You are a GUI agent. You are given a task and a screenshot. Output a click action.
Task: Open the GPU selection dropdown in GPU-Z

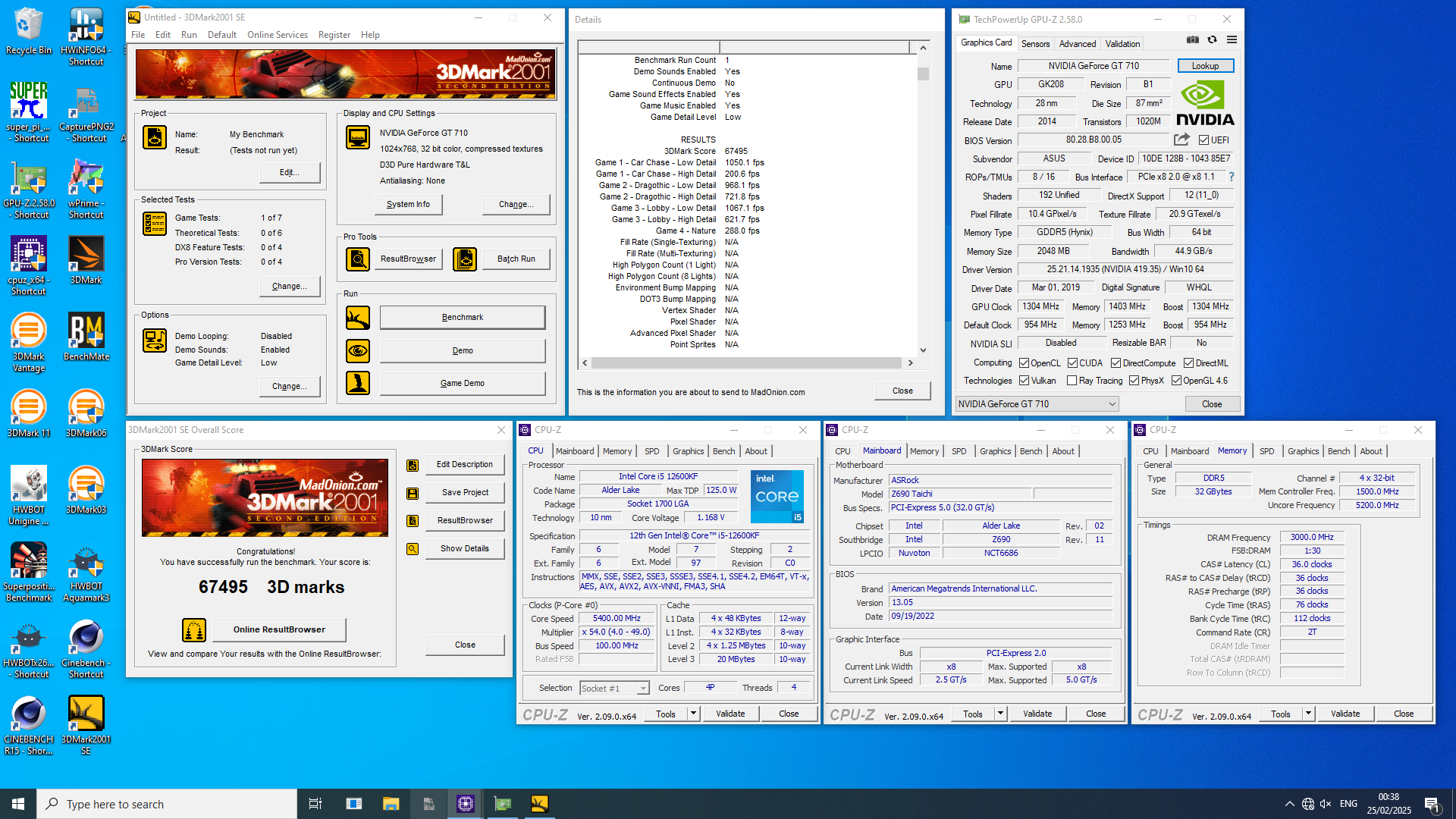[x=1037, y=404]
